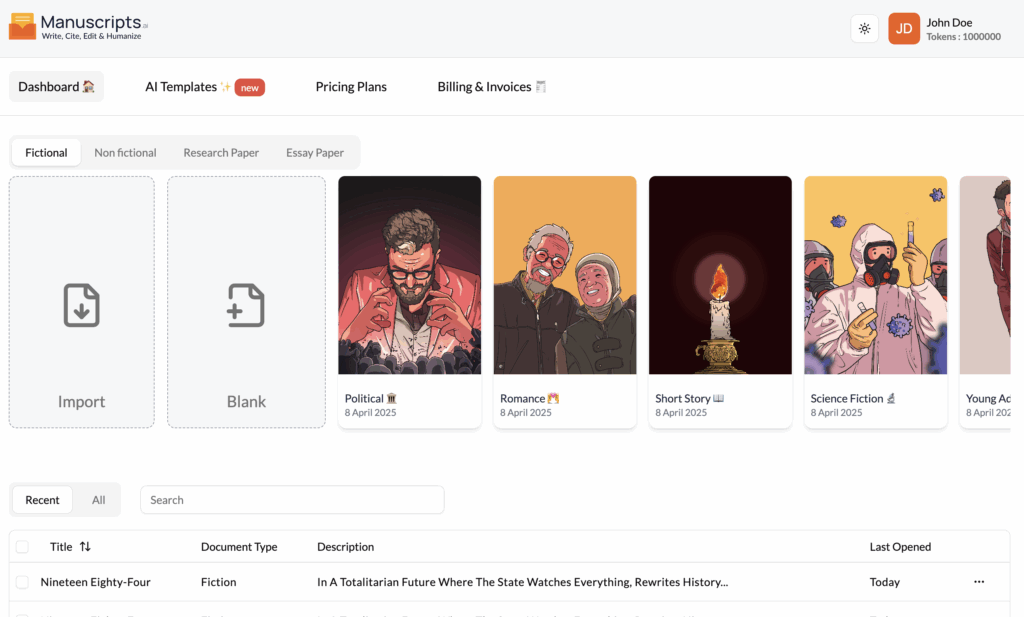Open Pricing Plans page
Viewport: 1024px width, 617px height.
pos(351,87)
